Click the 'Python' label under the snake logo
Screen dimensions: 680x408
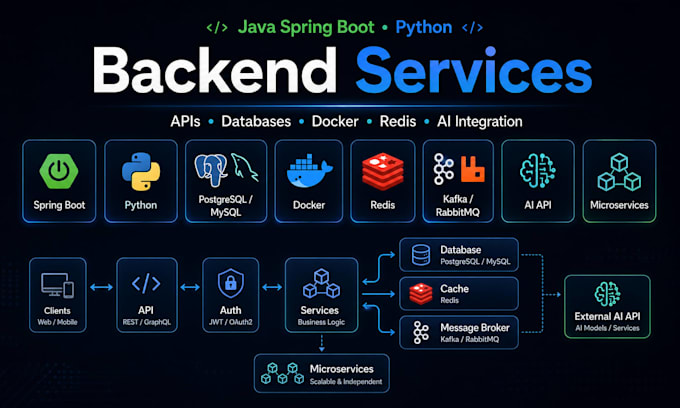(x=141, y=206)
